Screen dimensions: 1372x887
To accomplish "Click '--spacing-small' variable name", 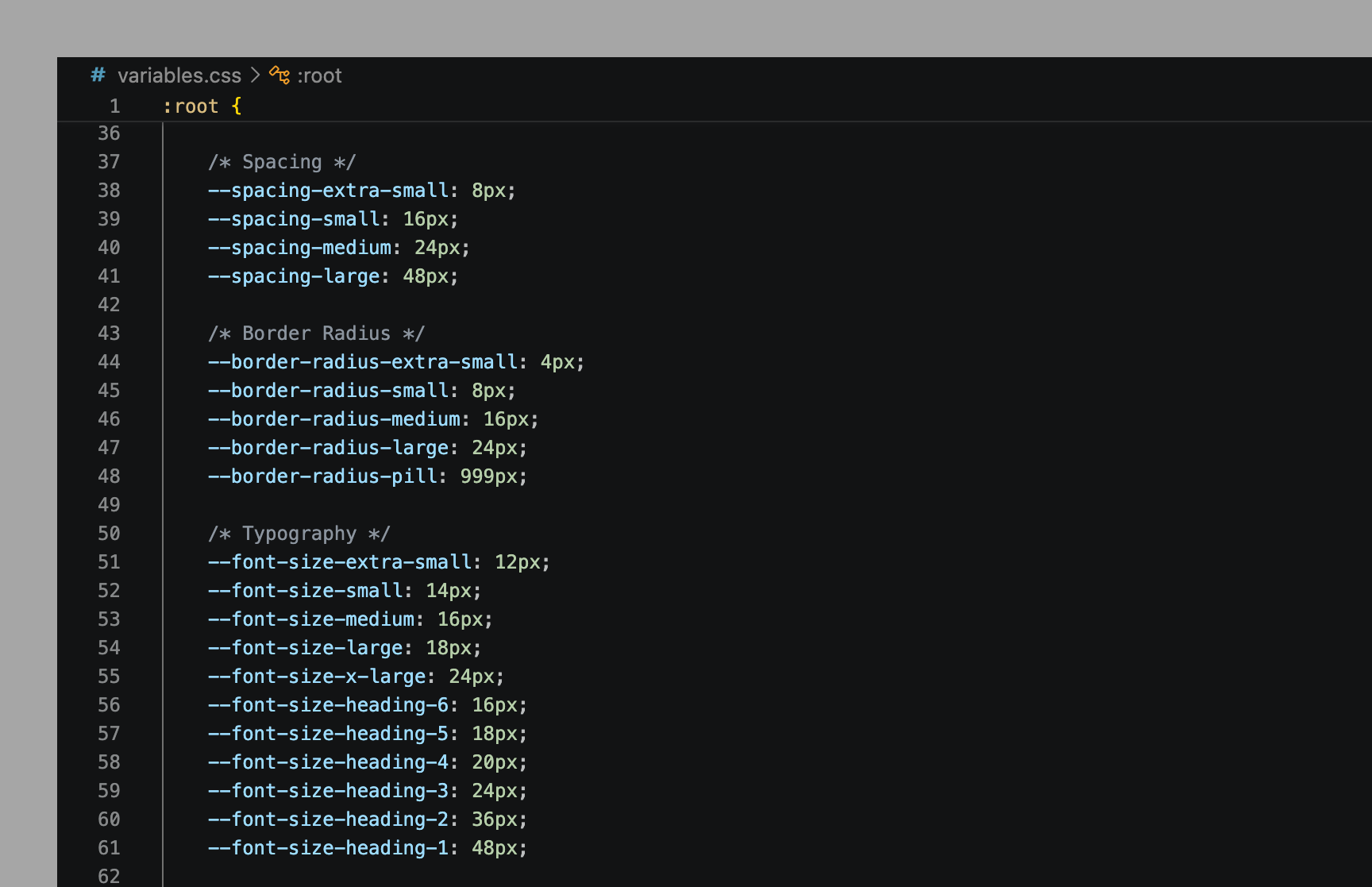I will tap(294, 219).
